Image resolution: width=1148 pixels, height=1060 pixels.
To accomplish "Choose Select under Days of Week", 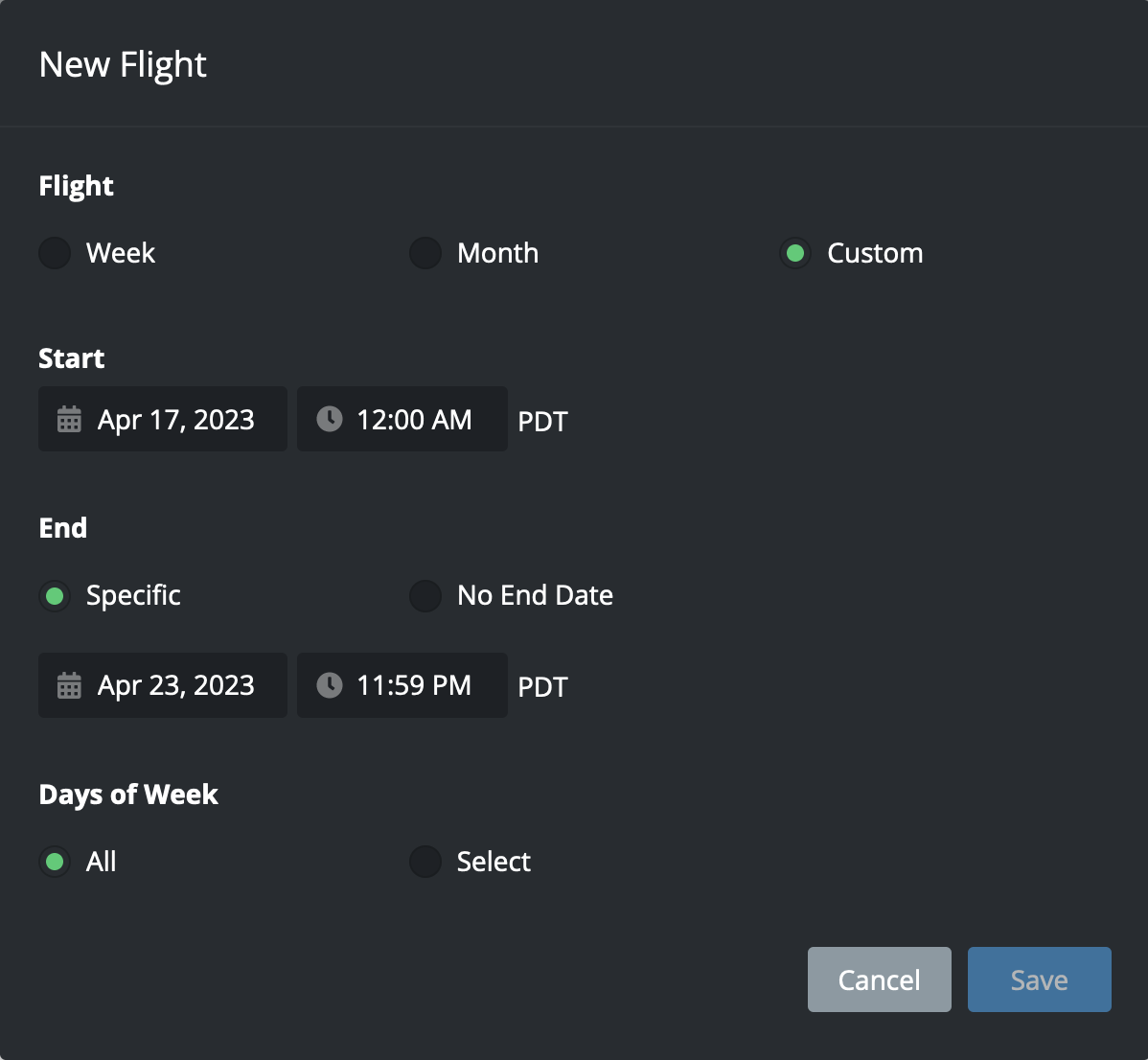I will coord(425,862).
